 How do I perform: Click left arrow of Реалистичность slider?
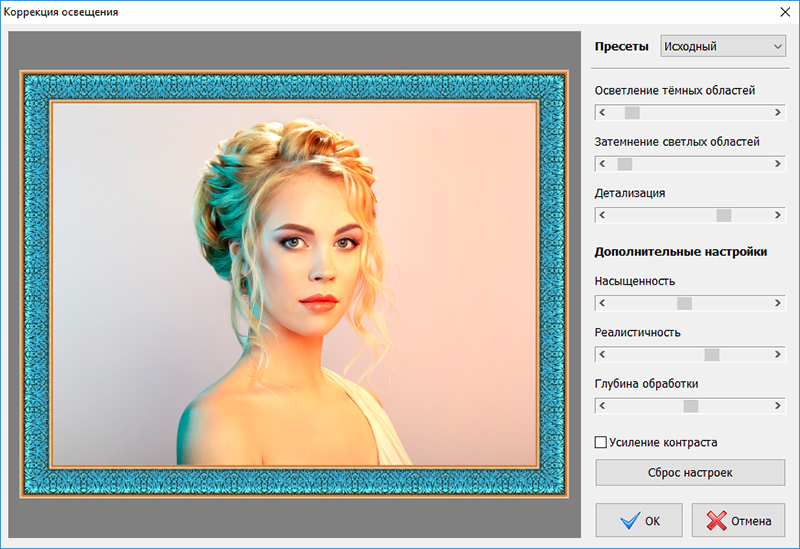(603, 355)
